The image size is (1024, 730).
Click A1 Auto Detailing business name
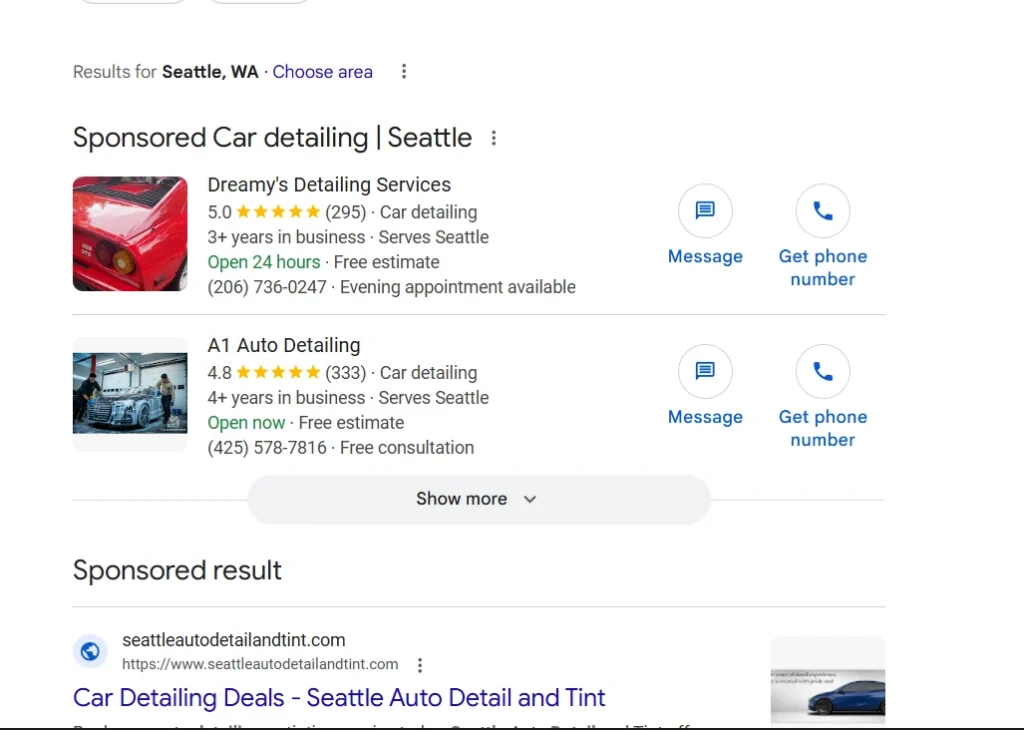284,344
